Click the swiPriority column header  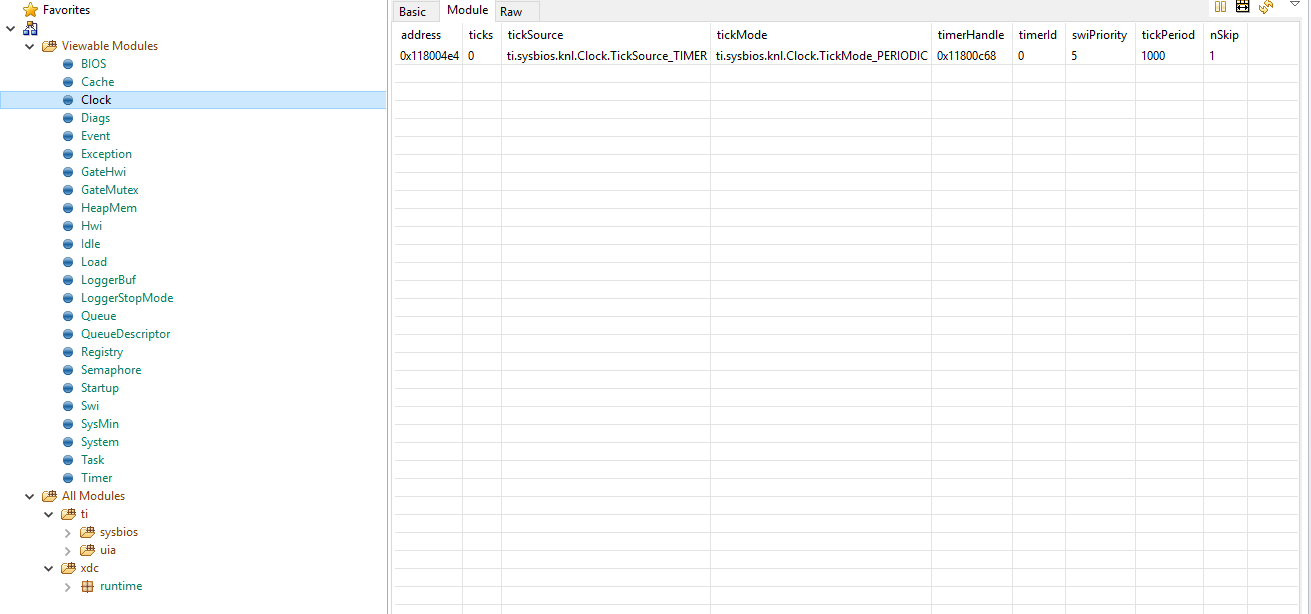click(1100, 35)
